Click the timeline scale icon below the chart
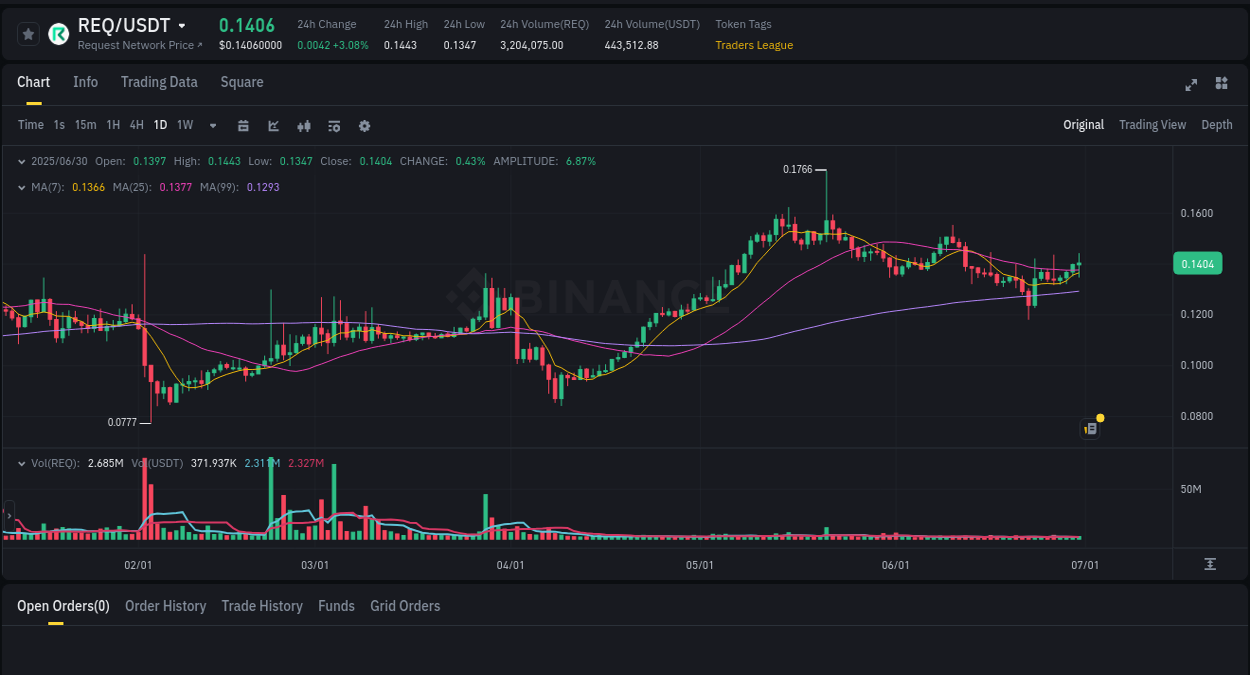This screenshot has height=675, width=1250. 1210,563
